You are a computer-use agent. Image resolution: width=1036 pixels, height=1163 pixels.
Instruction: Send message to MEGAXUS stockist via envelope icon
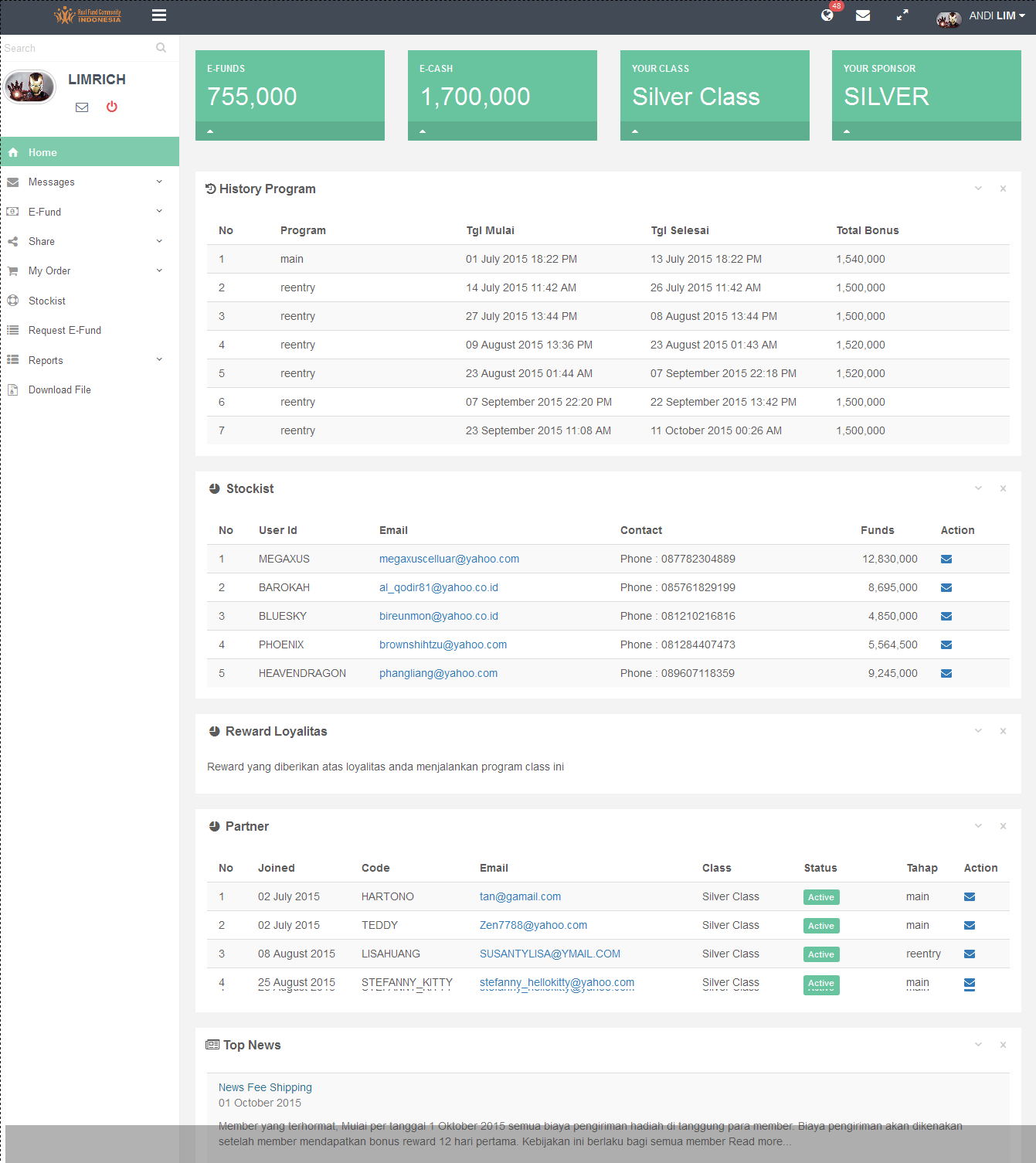click(946, 559)
